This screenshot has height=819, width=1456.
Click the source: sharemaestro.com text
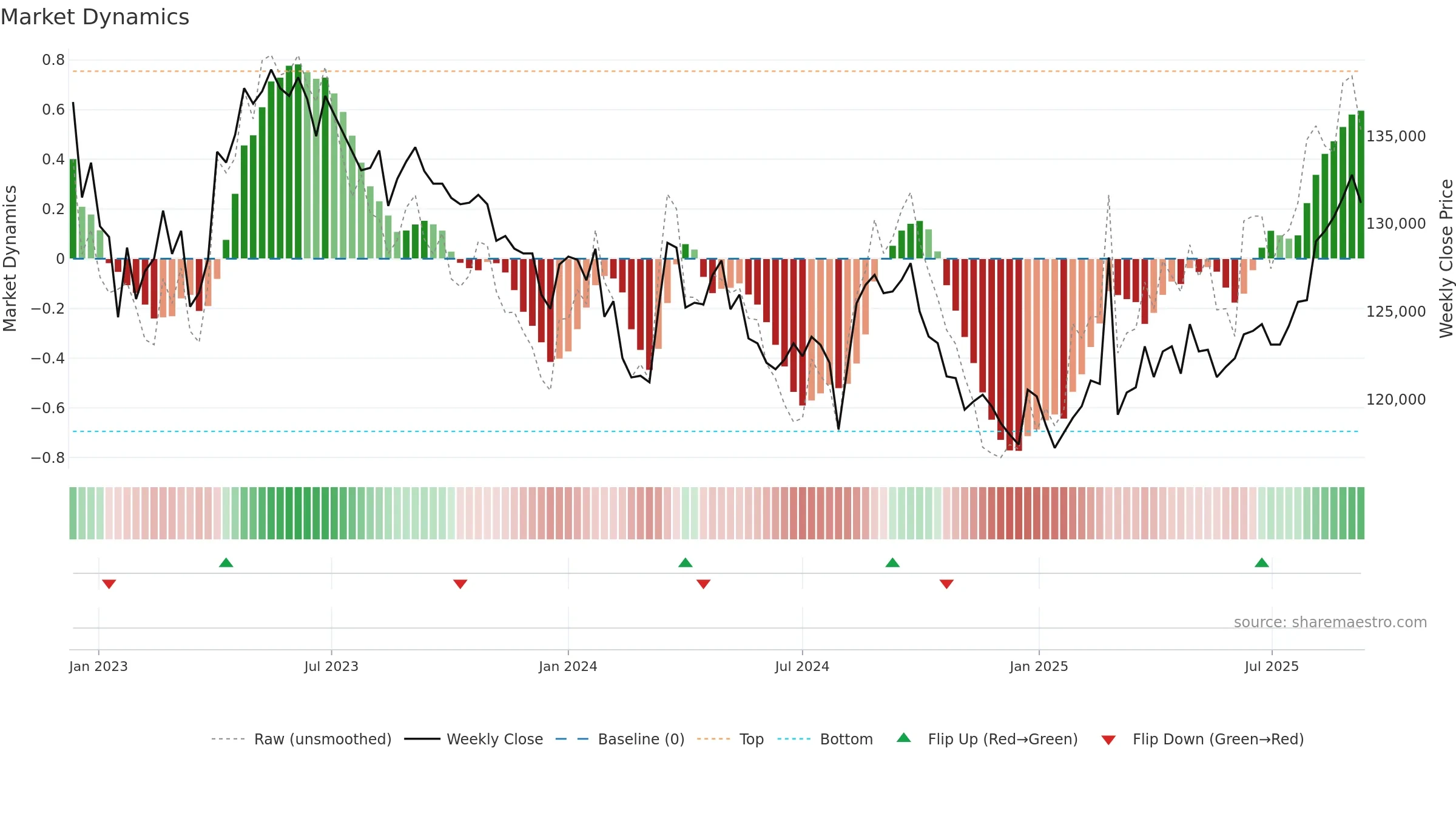click(x=1330, y=622)
